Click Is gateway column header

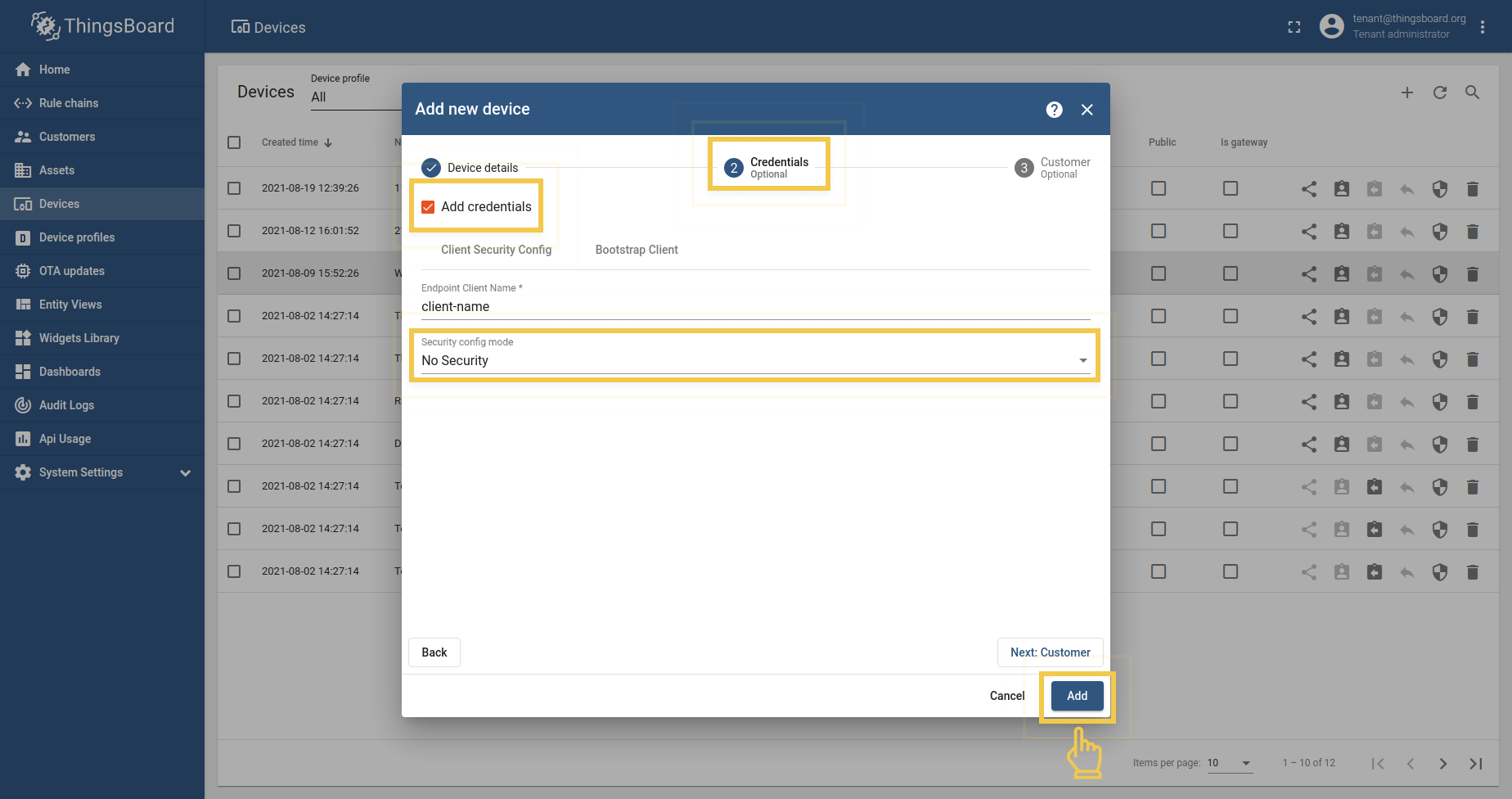1244,142
